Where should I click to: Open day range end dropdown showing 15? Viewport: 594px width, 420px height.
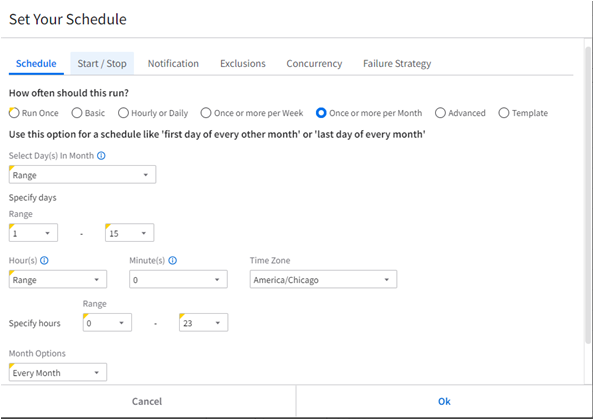130,233
